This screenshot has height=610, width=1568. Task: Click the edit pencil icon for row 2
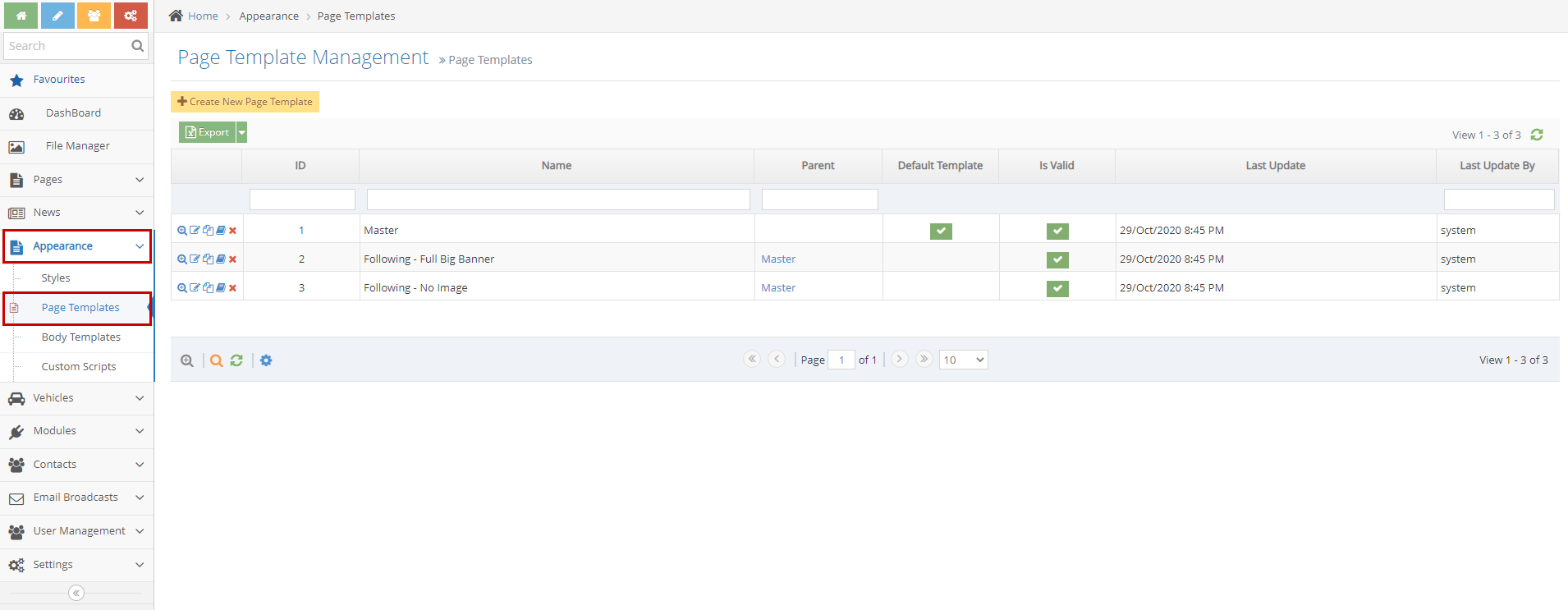pyautogui.click(x=195, y=259)
